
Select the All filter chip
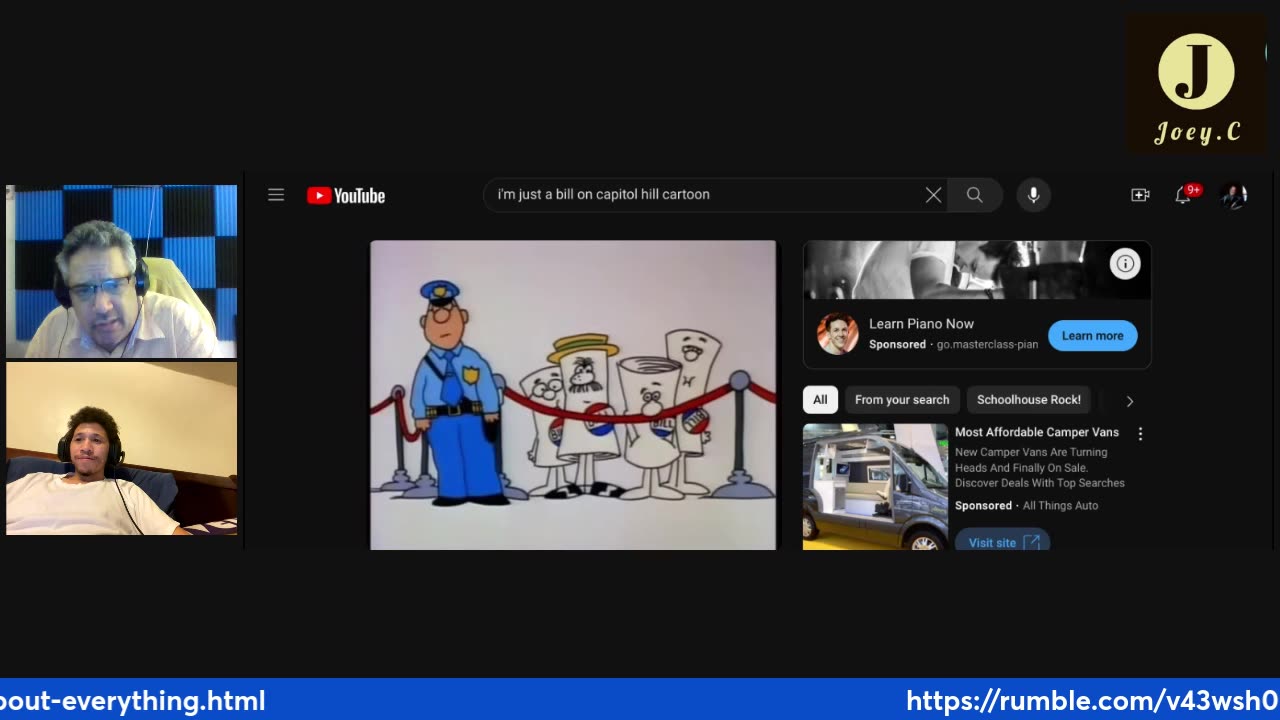click(x=820, y=400)
